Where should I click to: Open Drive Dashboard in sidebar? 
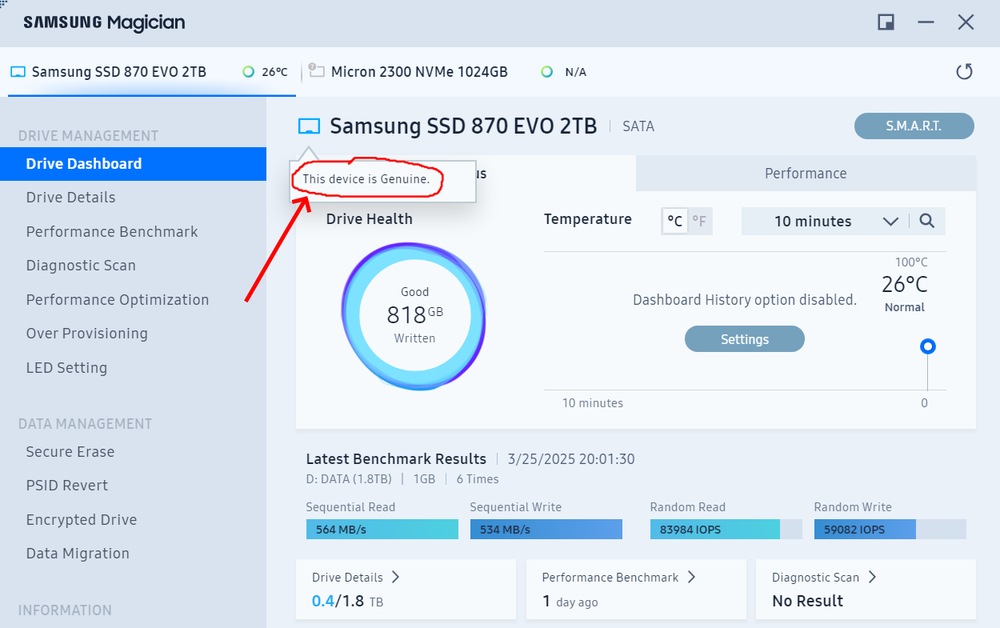[x=133, y=164]
